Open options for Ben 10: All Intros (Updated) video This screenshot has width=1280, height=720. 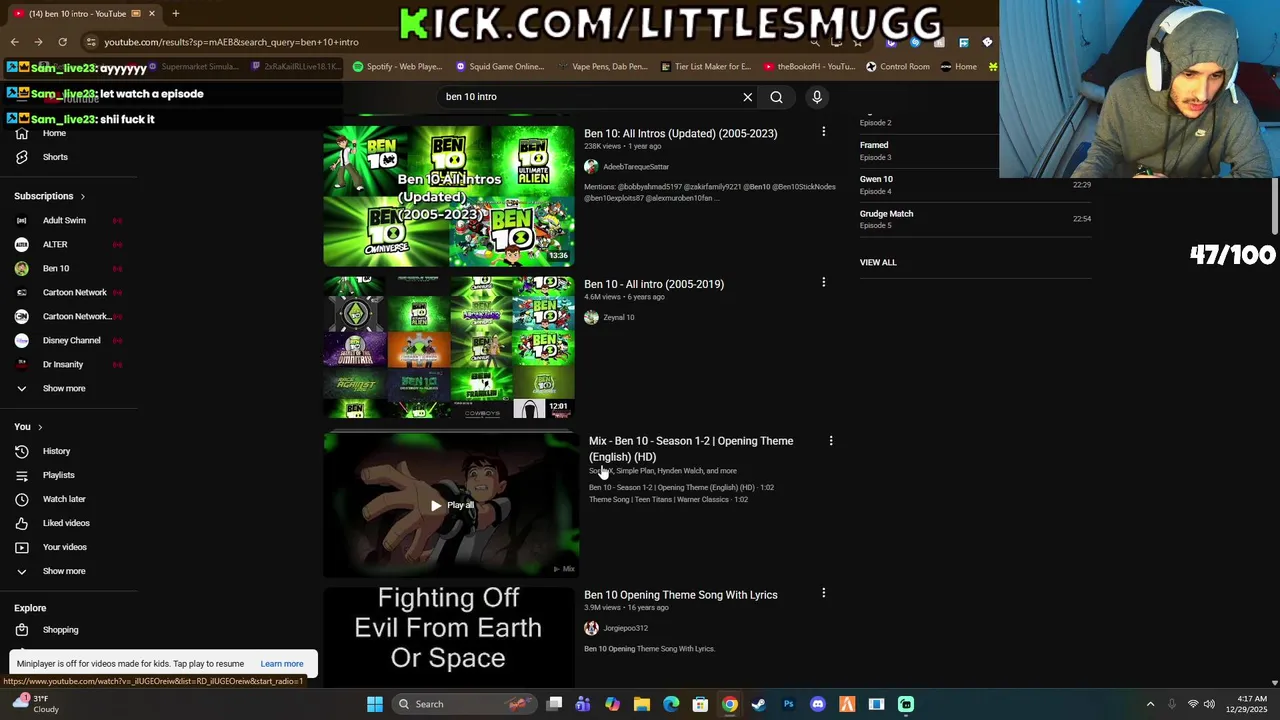pyautogui.click(x=823, y=132)
